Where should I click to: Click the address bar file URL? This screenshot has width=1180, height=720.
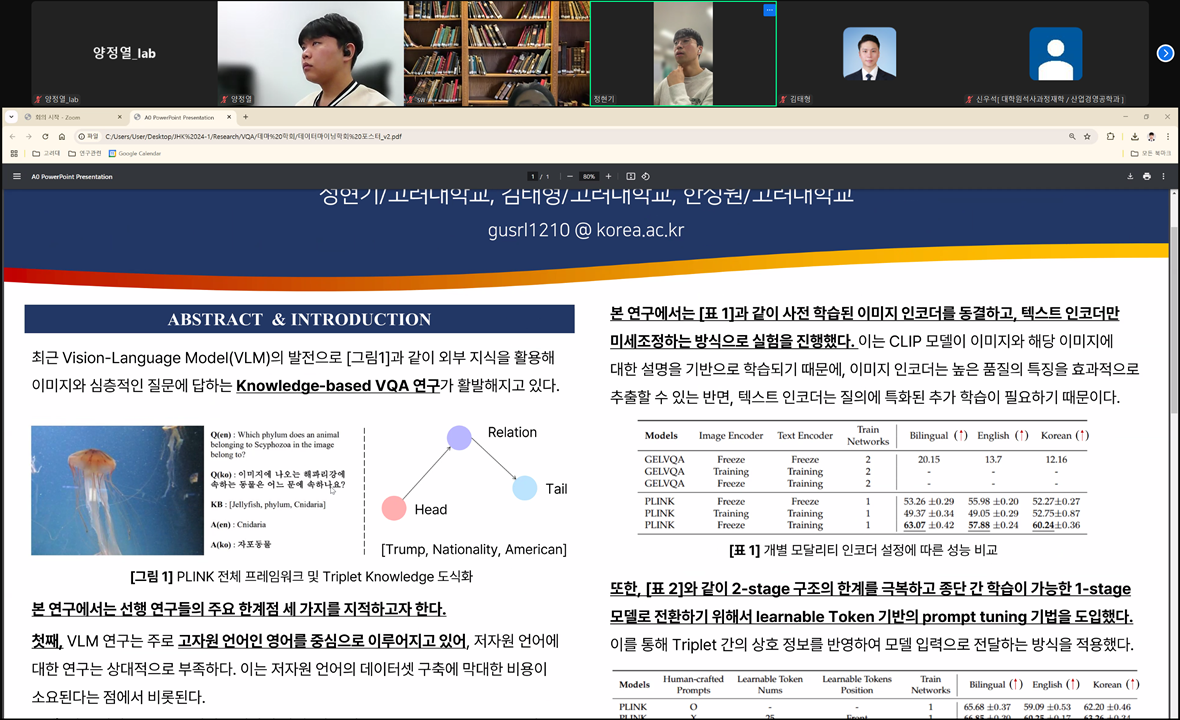tap(253, 137)
